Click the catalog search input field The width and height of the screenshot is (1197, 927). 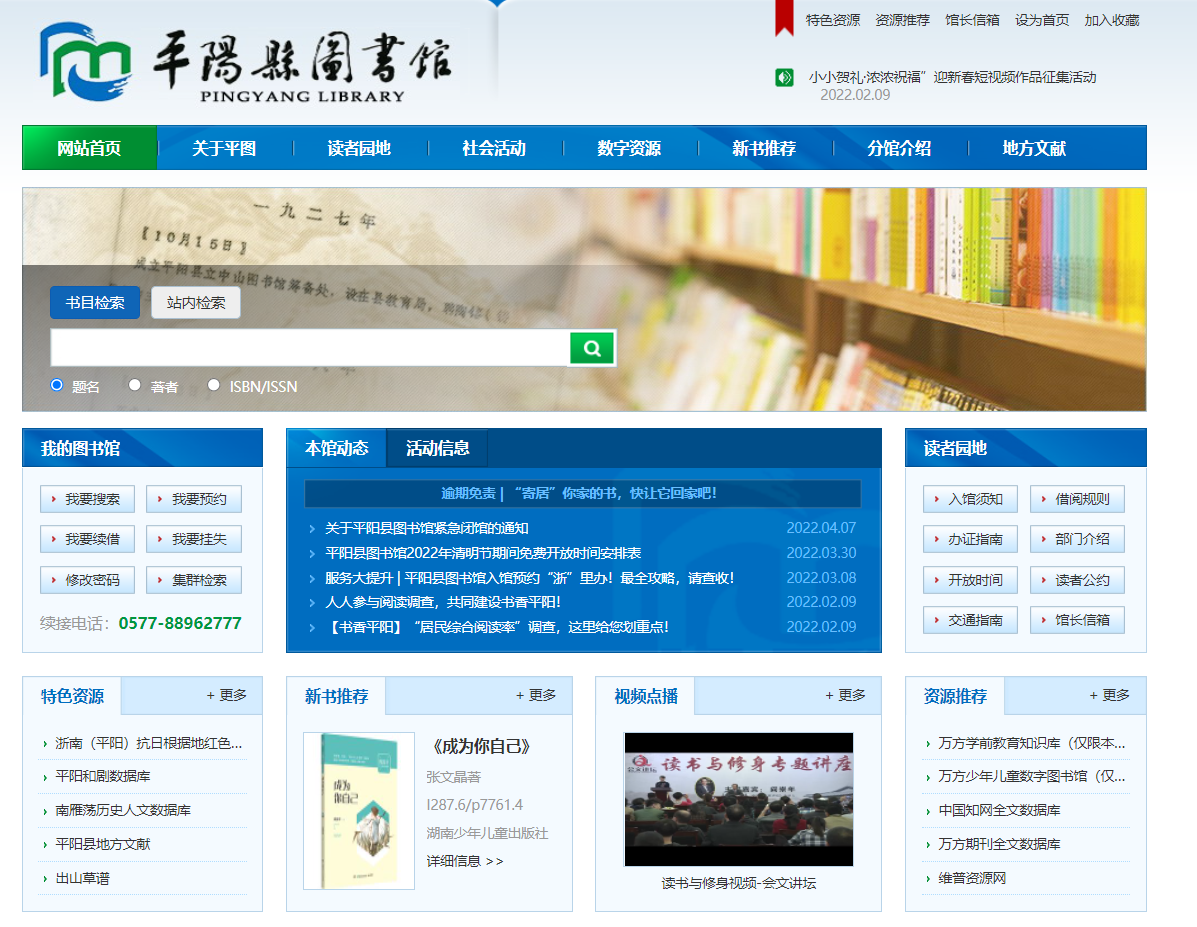(310, 348)
